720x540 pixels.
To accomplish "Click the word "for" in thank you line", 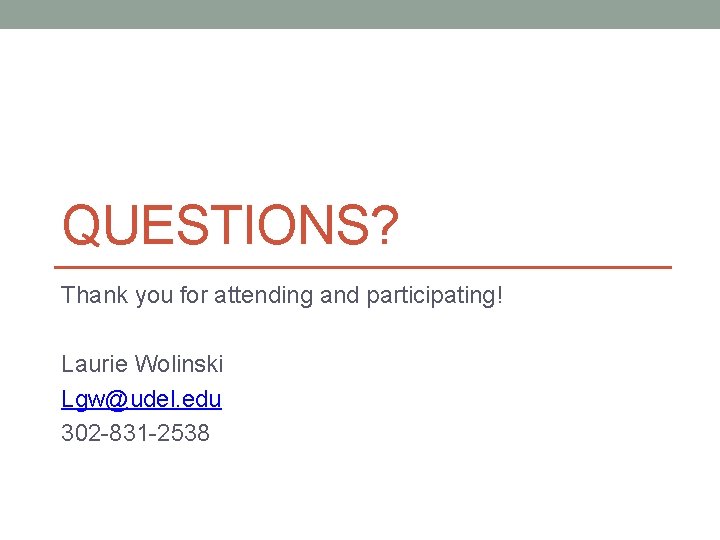I will [x=195, y=296].
